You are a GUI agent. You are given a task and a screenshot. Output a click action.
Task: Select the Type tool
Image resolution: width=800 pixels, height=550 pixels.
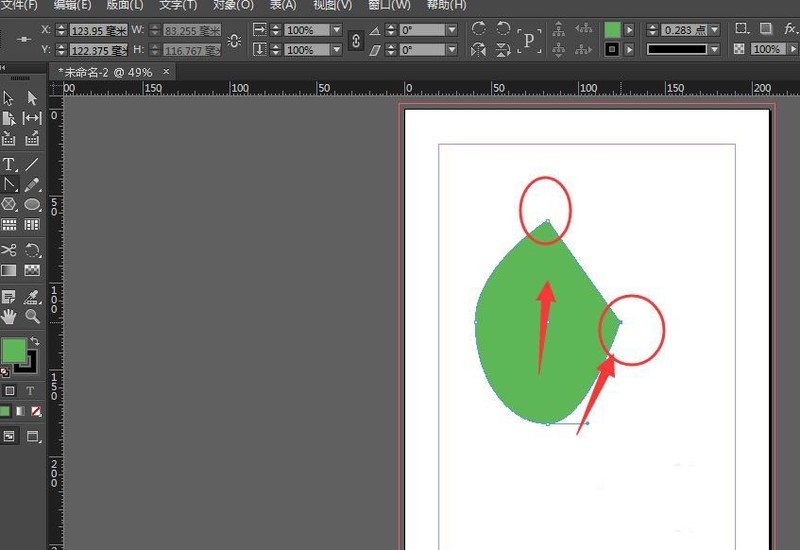(9, 164)
